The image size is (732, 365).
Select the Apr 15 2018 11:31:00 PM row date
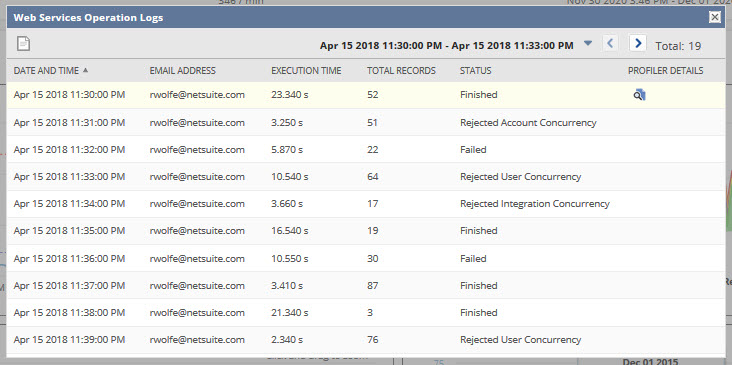point(69,123)
